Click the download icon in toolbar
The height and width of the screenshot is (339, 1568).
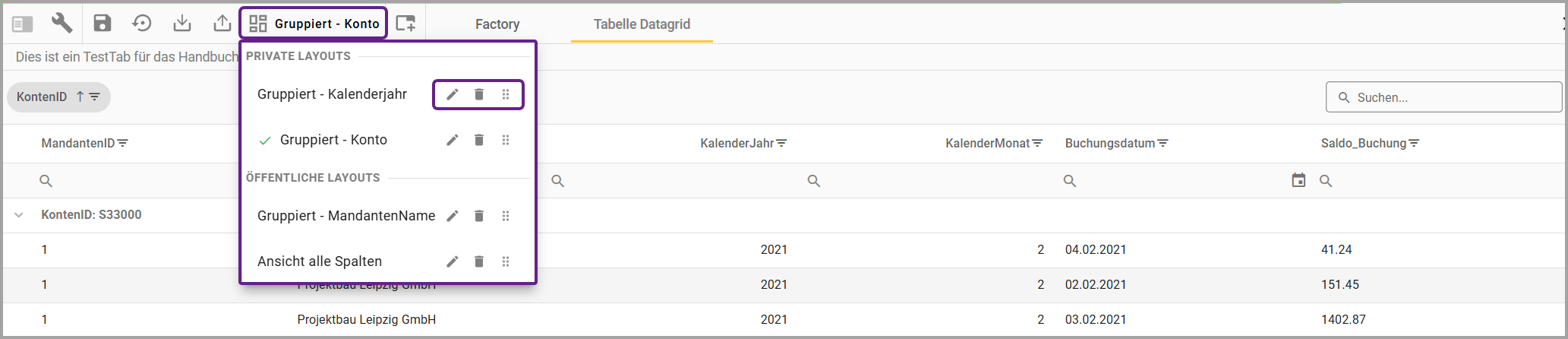click(x=182, y=24)
